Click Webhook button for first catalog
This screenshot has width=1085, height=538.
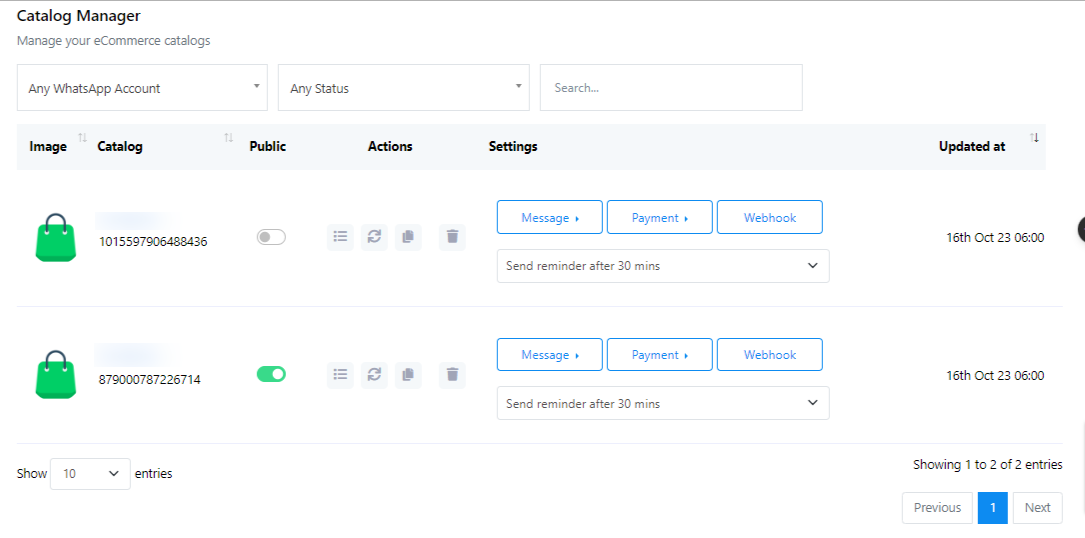[x=769, y=217]
